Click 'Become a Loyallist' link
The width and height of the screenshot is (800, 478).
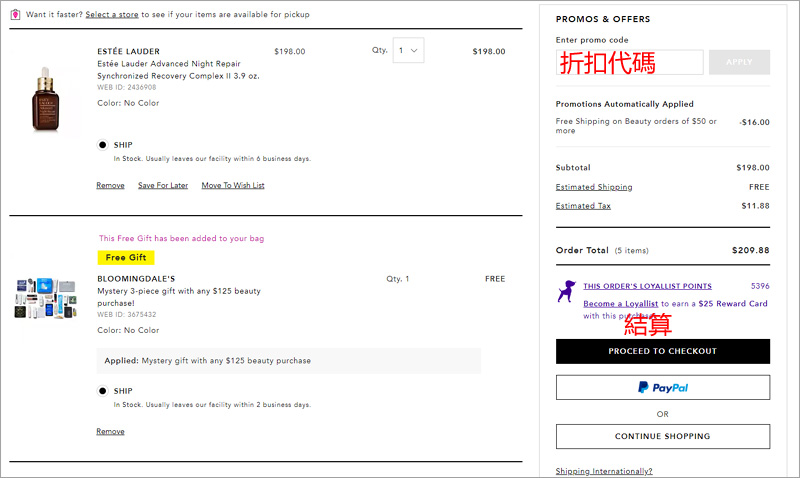(621, 303)
